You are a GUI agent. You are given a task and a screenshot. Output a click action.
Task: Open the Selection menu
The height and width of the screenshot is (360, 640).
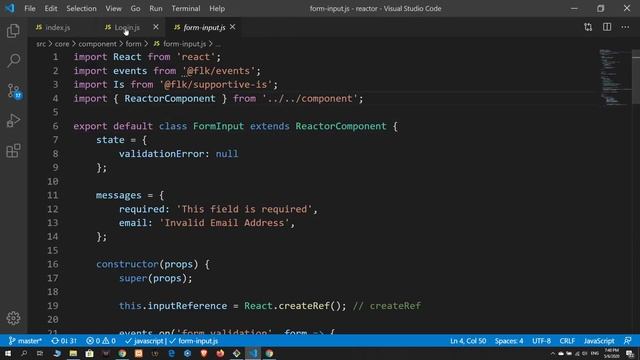tap(81, 9)
